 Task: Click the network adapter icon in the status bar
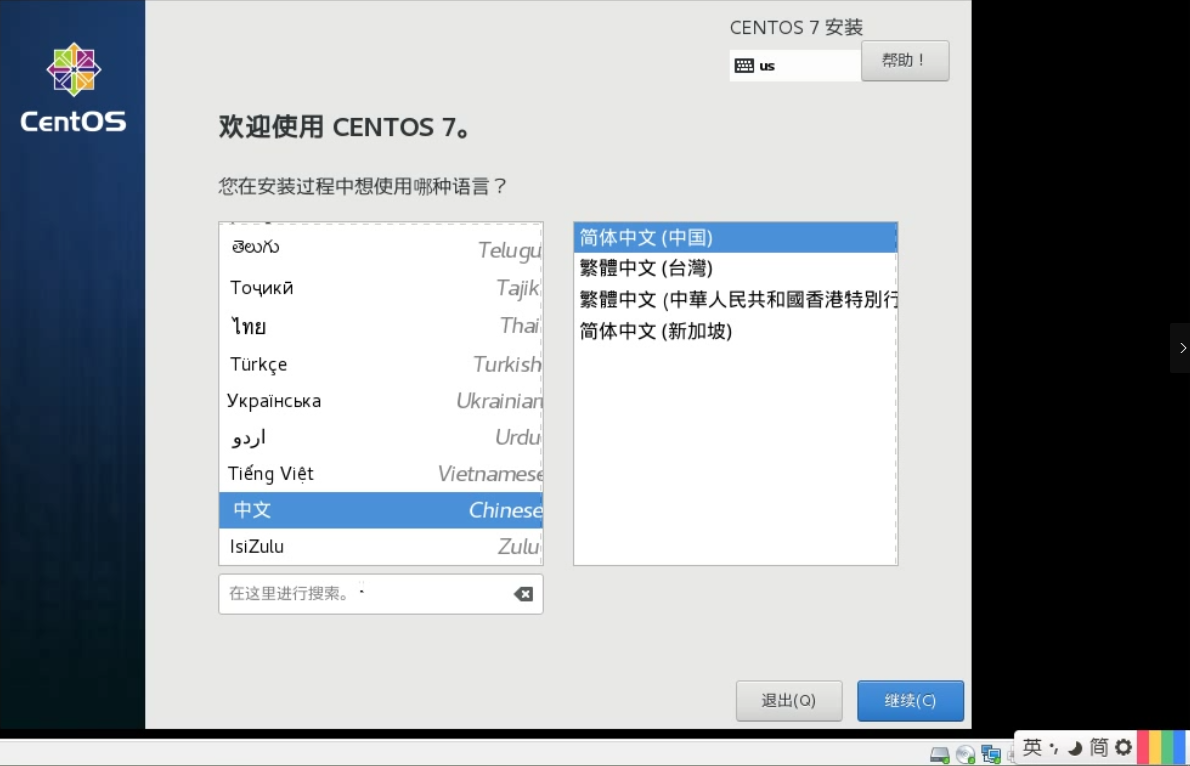point(991,754)
